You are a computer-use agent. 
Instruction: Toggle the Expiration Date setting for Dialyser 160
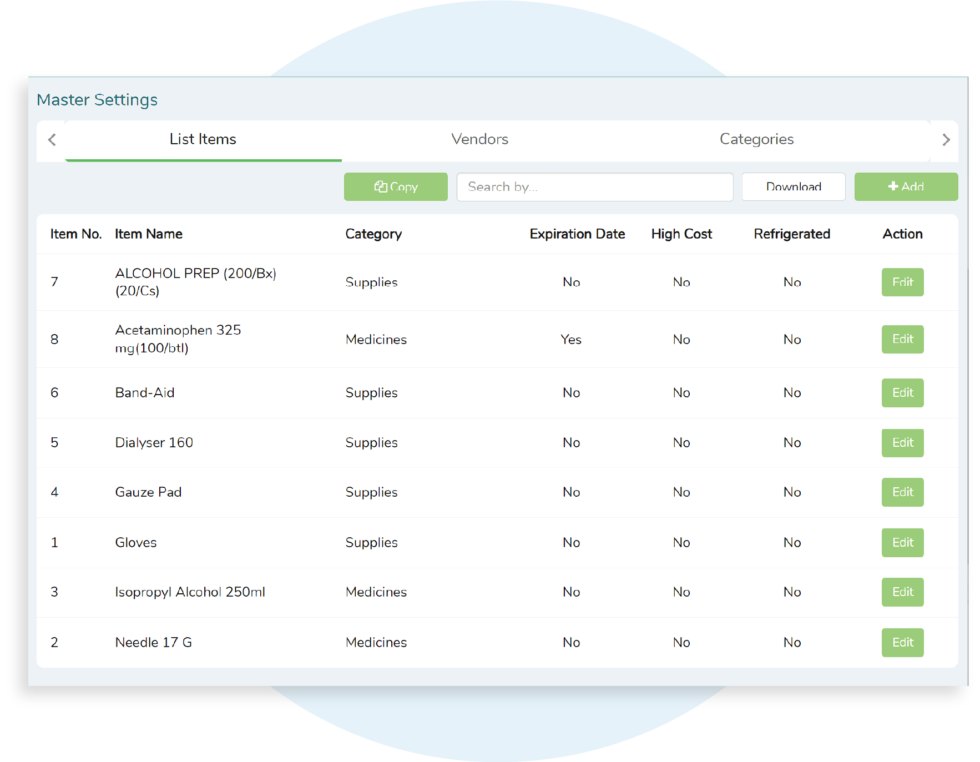click(571, 442)
